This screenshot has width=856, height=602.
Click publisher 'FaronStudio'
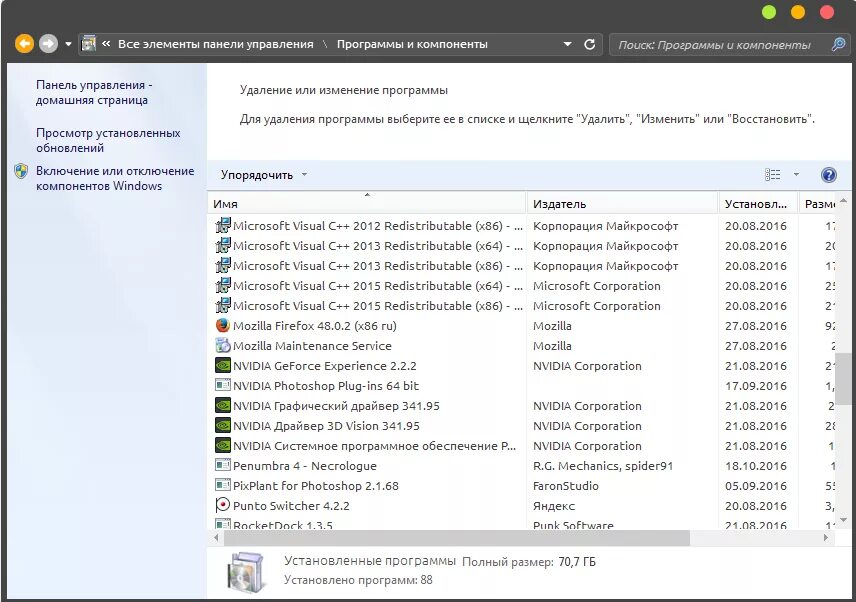click(x=566, y=486)
